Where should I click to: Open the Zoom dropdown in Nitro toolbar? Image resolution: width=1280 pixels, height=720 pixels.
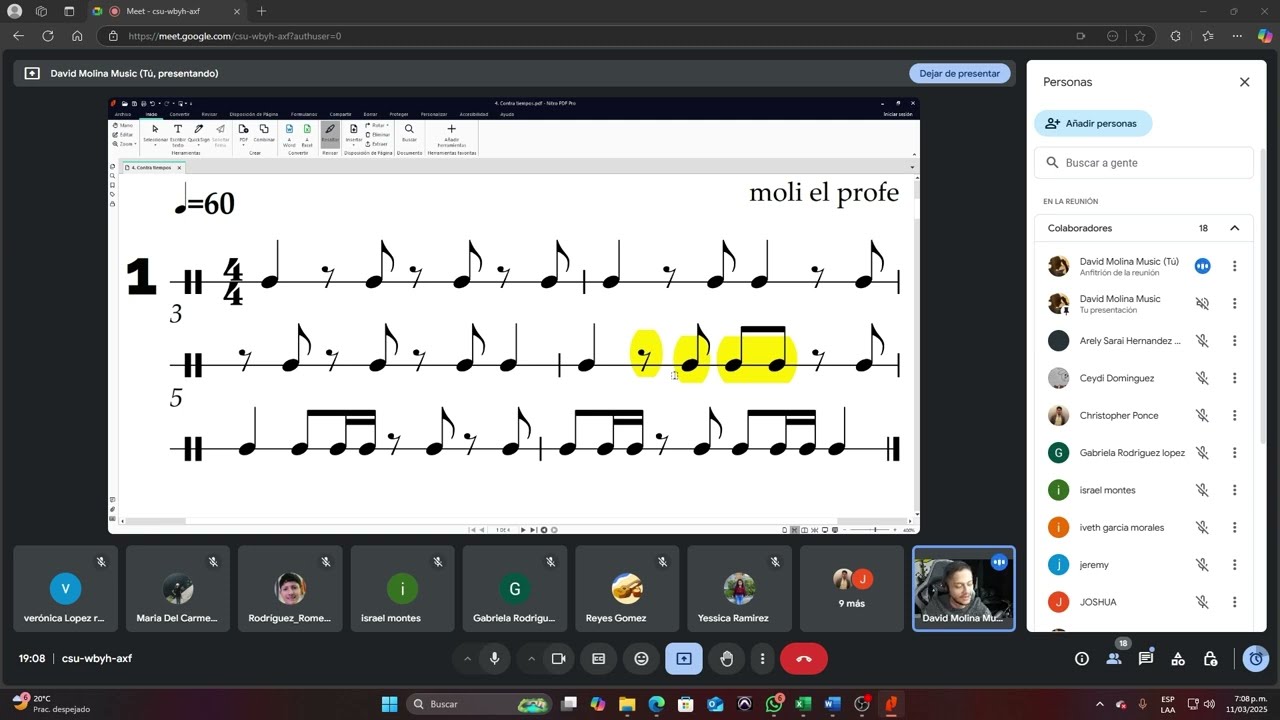click(125, 144)
